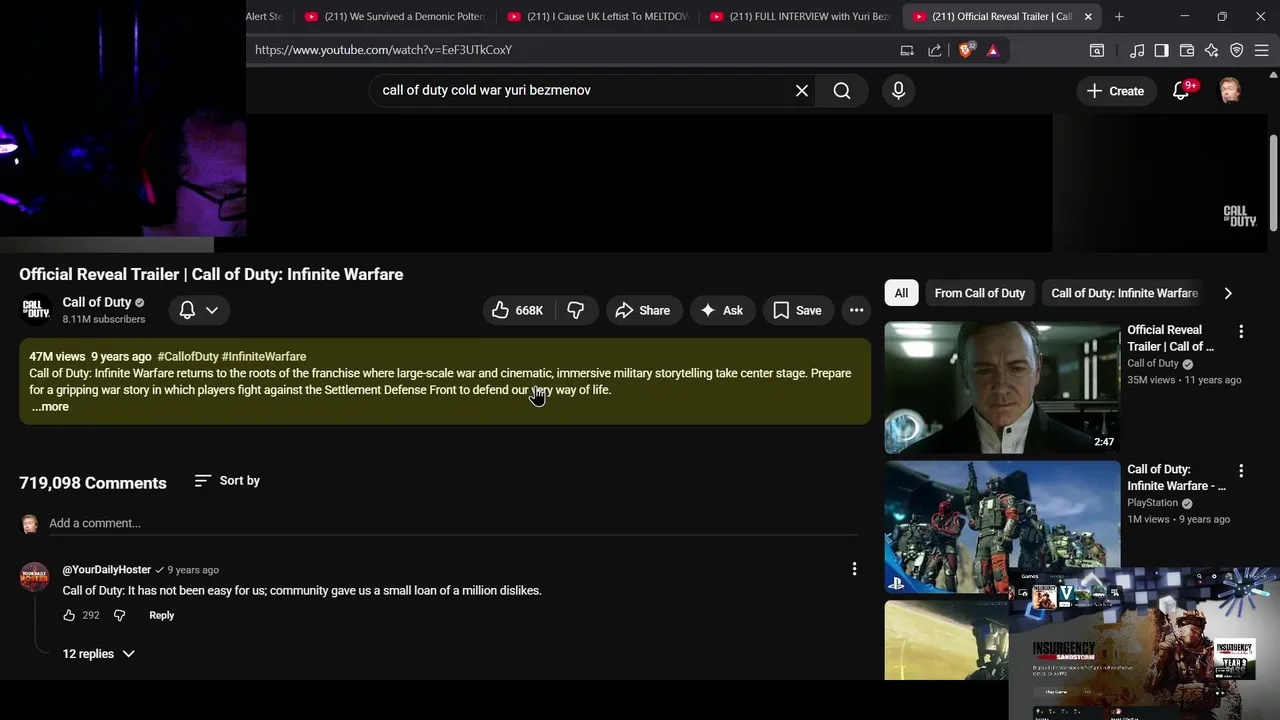Viewport: 1280px width, 720px height.
Task: Open @YourDailyHoster commenter profile
Action: (107, 570)
